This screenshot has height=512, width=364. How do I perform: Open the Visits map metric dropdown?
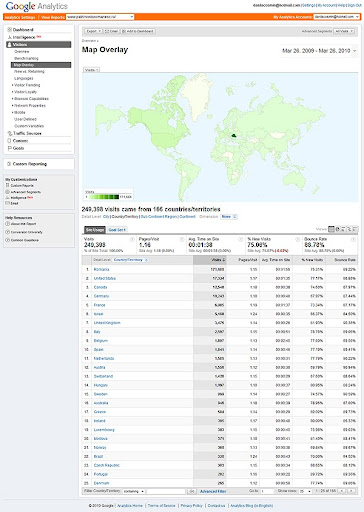(91, 70)
